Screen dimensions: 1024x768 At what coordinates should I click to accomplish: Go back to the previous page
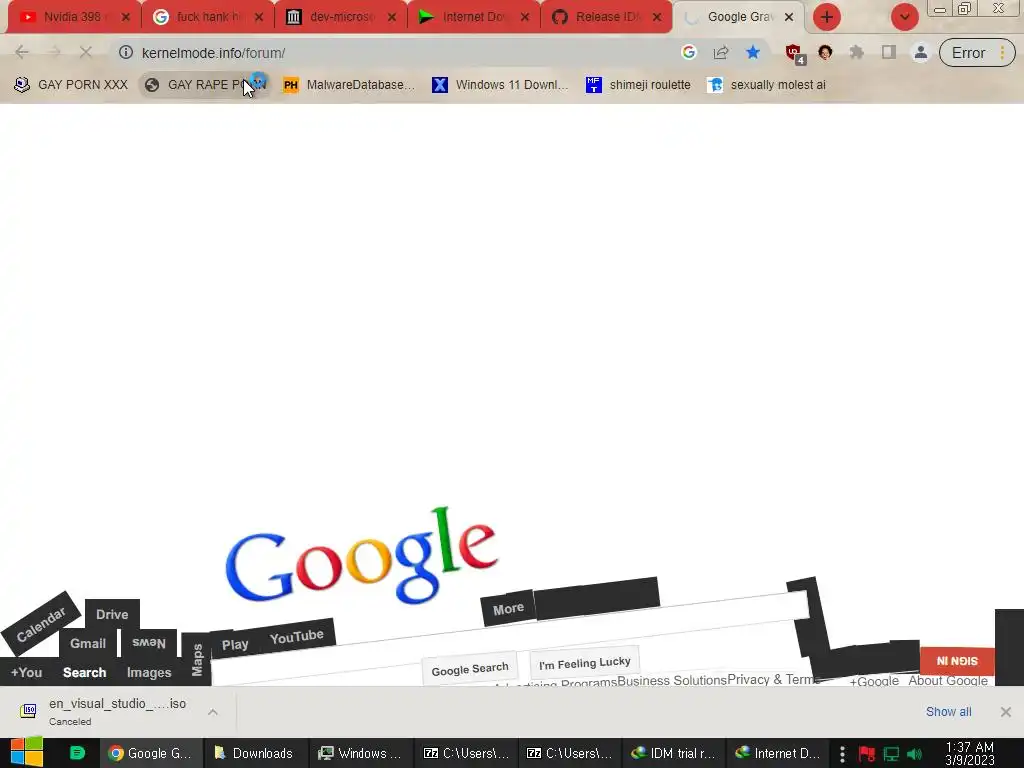22,53
